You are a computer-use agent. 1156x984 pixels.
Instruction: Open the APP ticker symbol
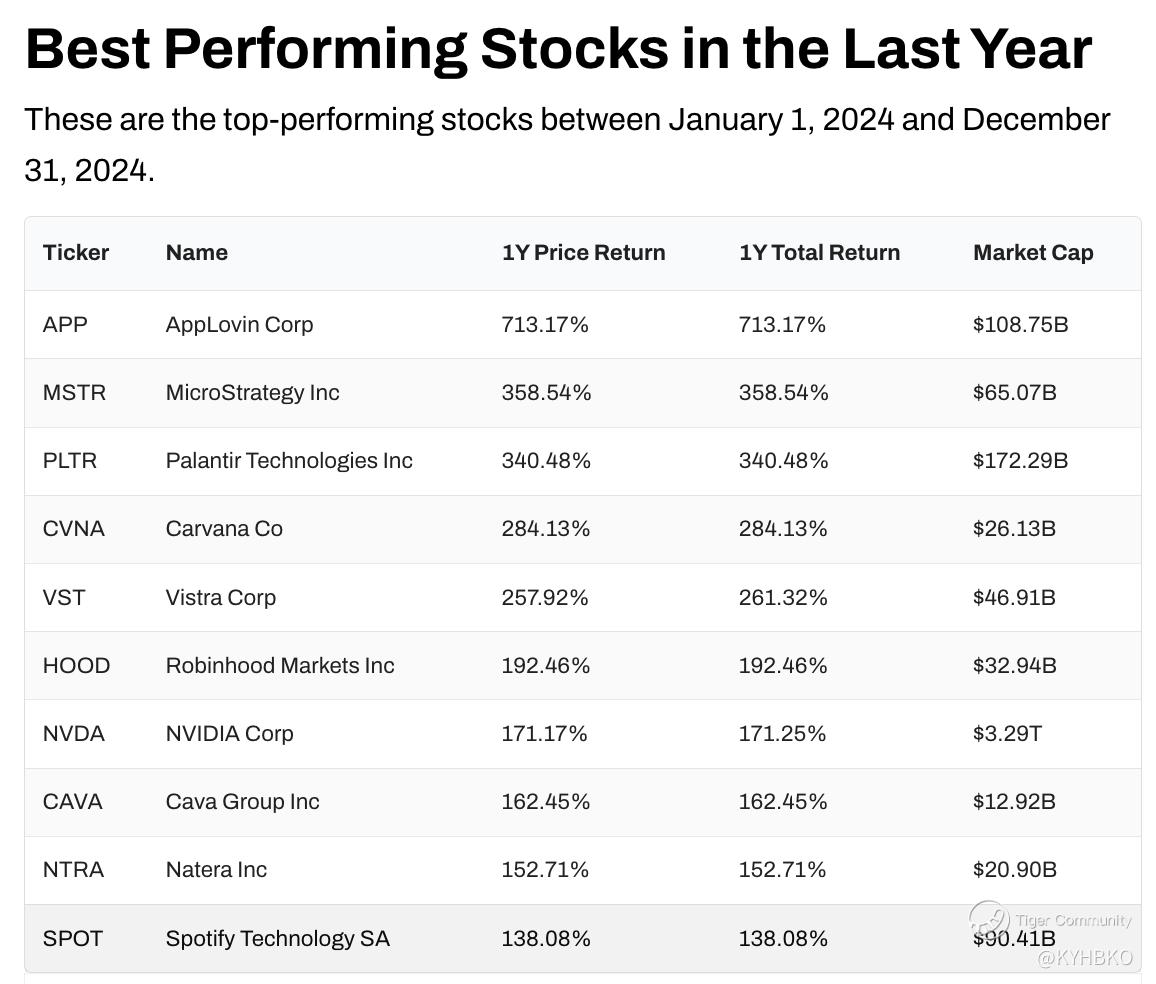click(x=65, y=324)
